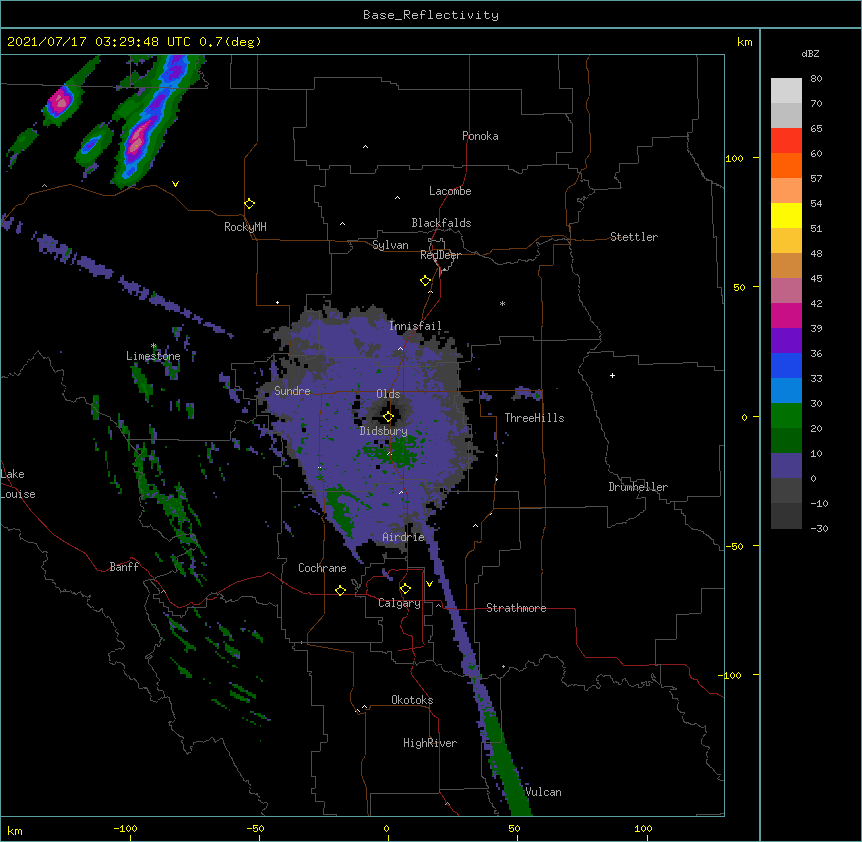
Task: Select the slate-violet 0-10 dBZ legend swatch
Action: (x=786, y=466)
